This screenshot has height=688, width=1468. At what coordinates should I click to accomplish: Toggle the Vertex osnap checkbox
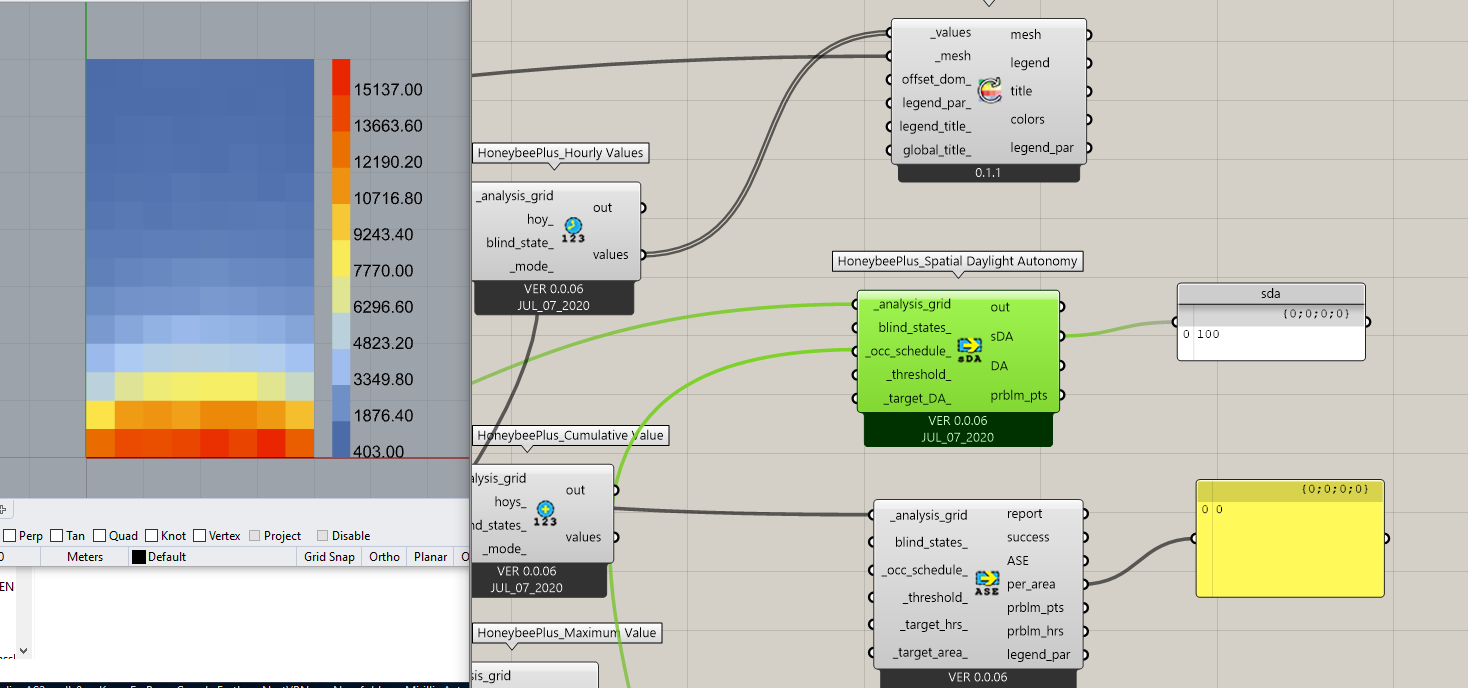tap(200, 536)
